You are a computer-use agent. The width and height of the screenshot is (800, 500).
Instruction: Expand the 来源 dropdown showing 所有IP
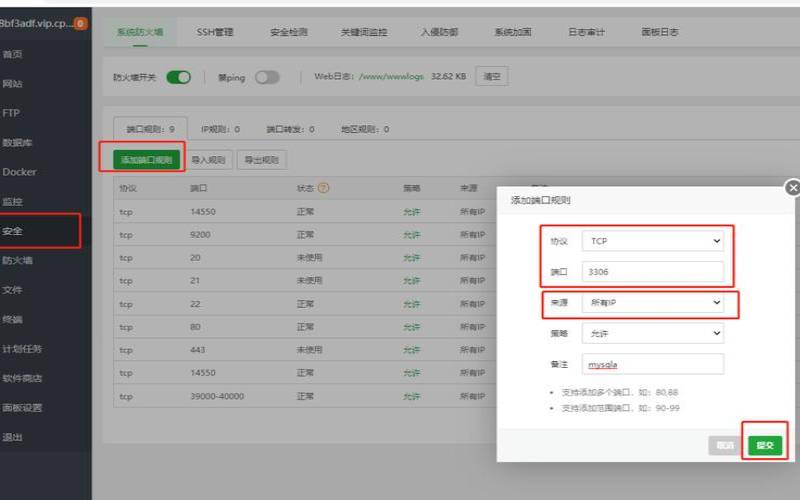tap(653, 302)
